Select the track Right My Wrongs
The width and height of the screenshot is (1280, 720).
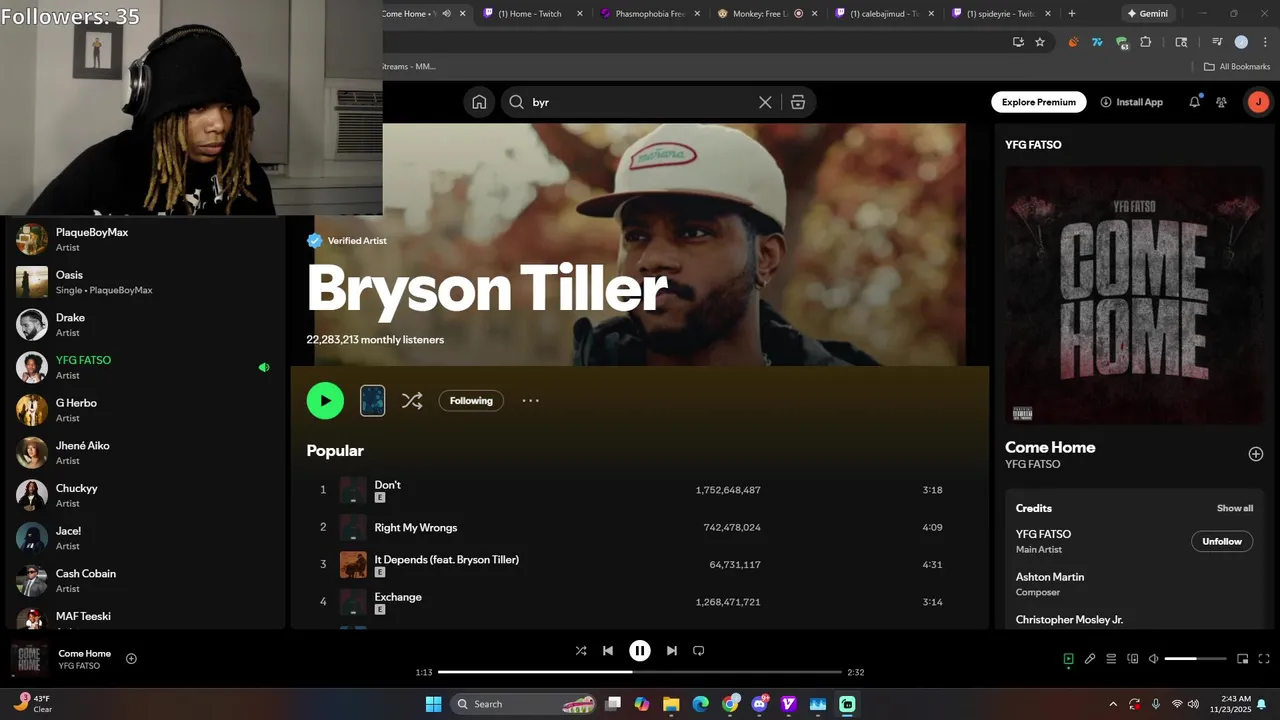coord(416,527)
